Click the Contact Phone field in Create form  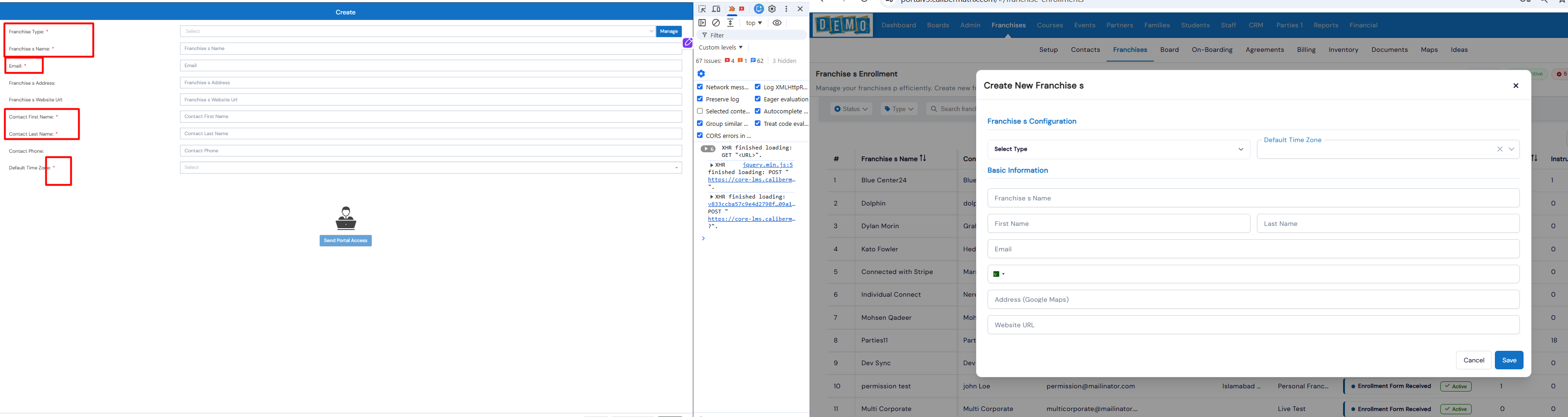[431, 151]
